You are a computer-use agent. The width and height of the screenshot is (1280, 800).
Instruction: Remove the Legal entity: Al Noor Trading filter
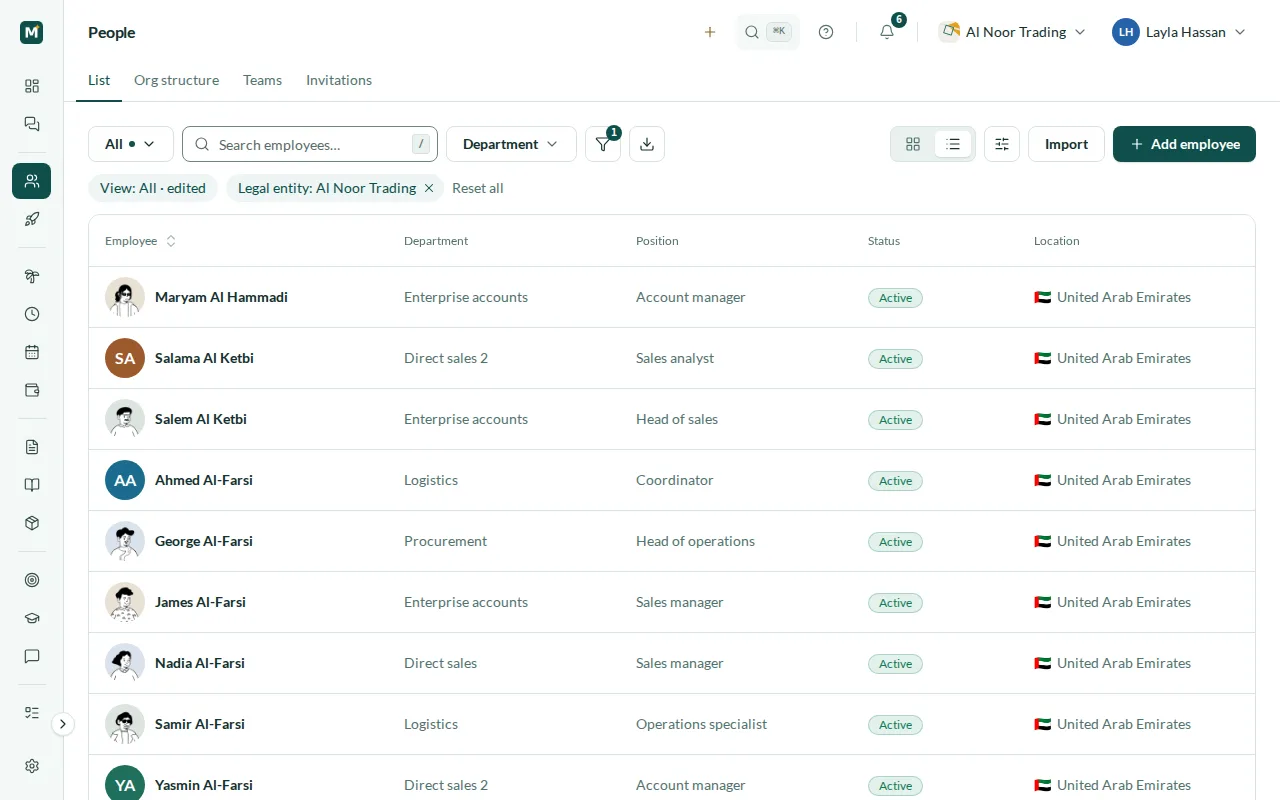[x=429, y=188]
